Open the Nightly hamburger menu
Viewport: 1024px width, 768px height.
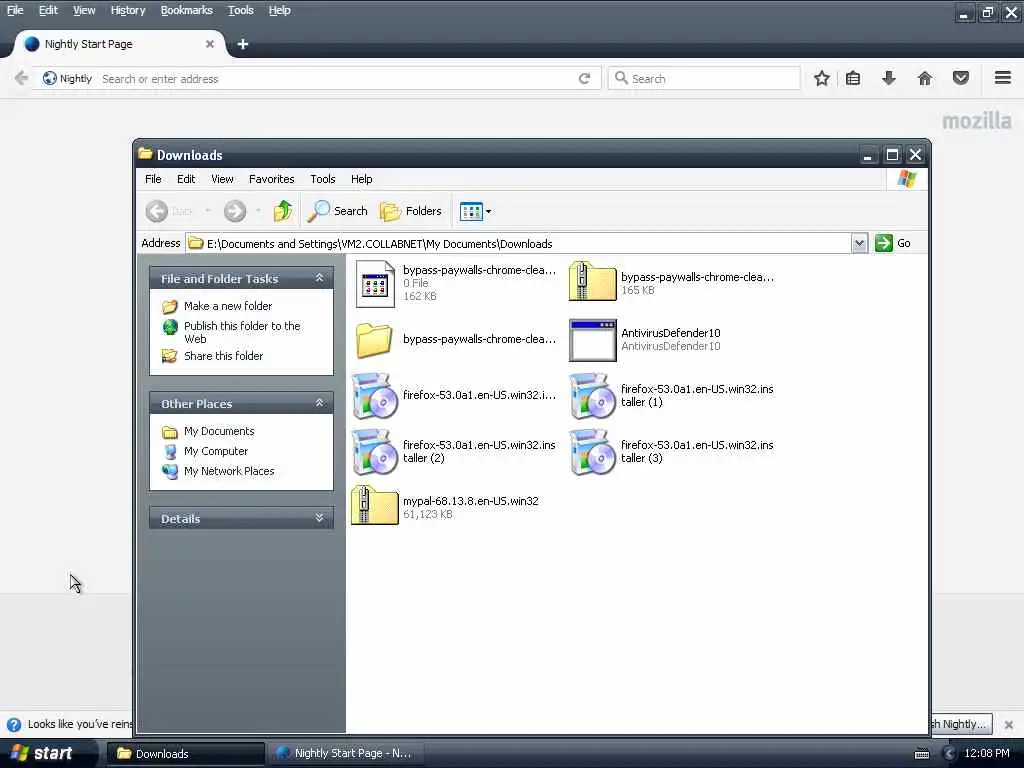pos(1003,78)
